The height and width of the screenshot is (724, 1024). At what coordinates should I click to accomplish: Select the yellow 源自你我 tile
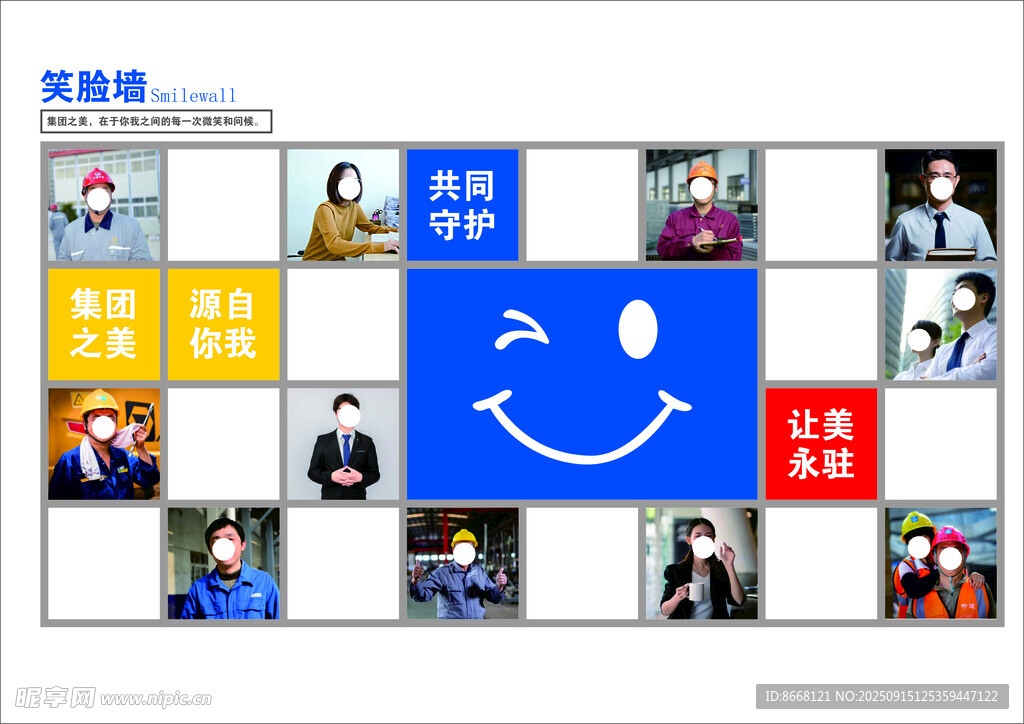point(223,324)
